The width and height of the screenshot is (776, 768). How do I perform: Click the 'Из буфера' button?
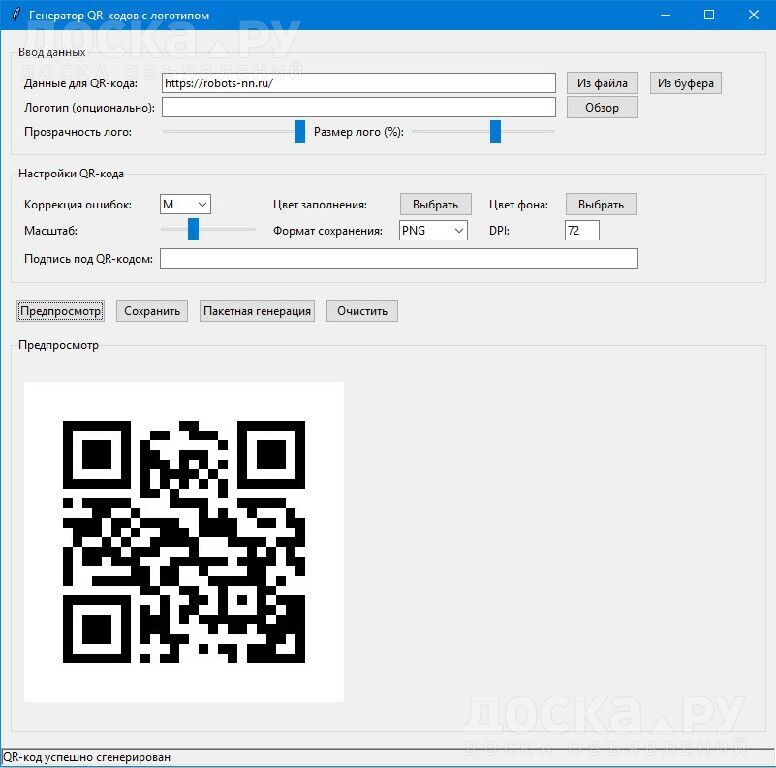tap(685, 83)
